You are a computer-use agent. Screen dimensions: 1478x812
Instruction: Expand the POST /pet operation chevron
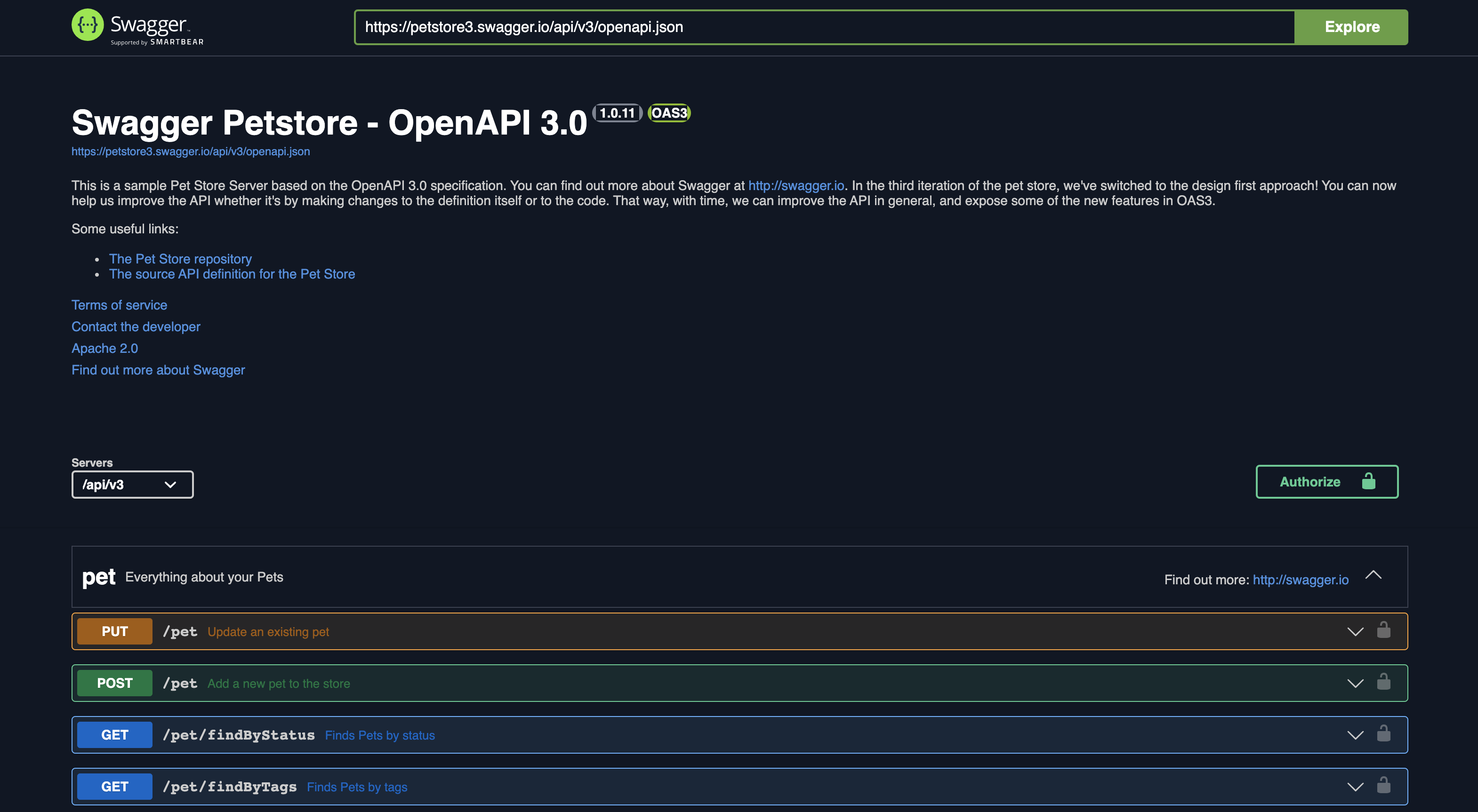(x=1355, y=683)
